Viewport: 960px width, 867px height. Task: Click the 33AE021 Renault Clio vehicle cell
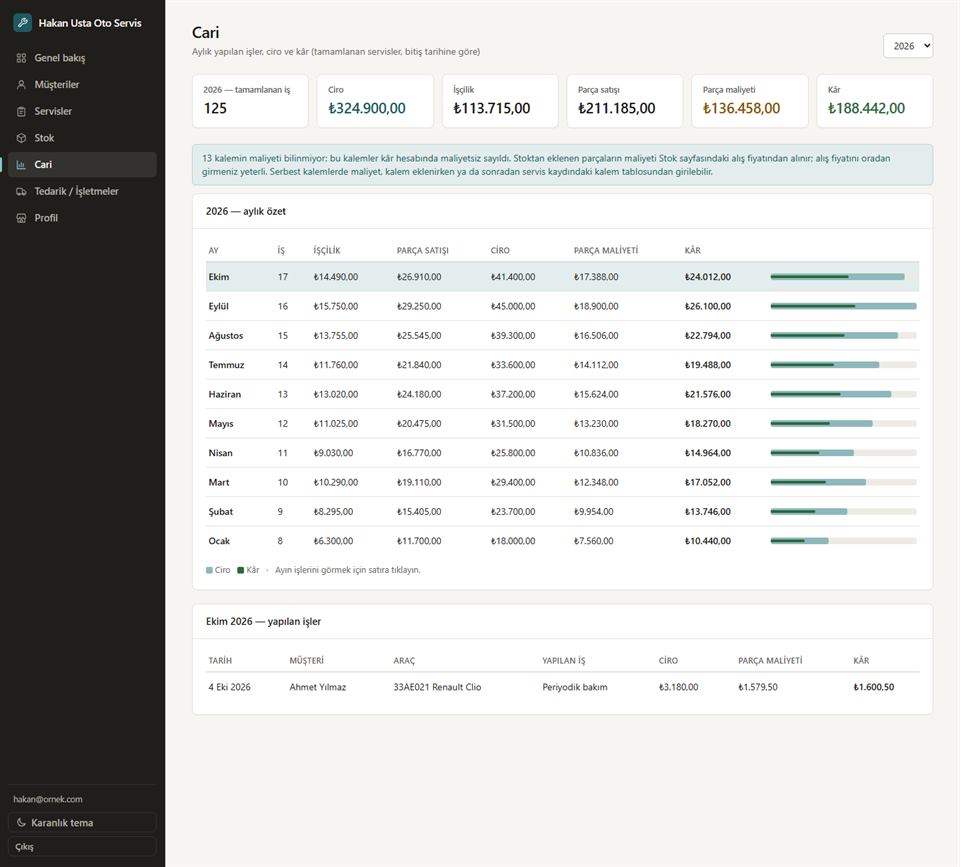tap(437, 687)
